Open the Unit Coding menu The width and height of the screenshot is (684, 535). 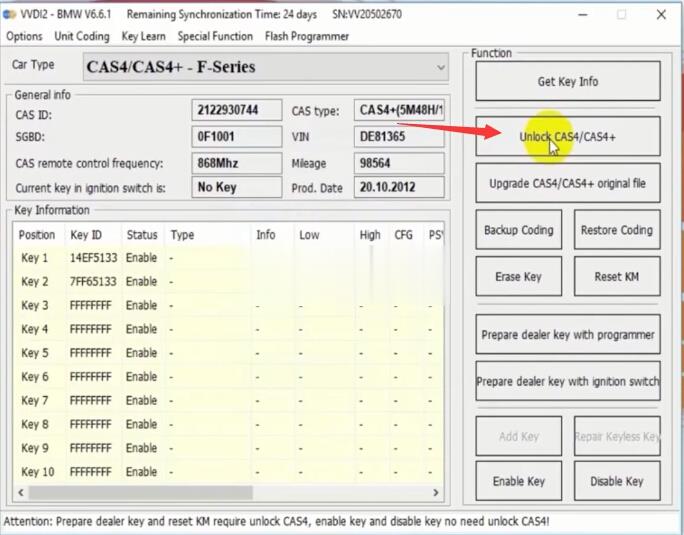tap(82, 37)
